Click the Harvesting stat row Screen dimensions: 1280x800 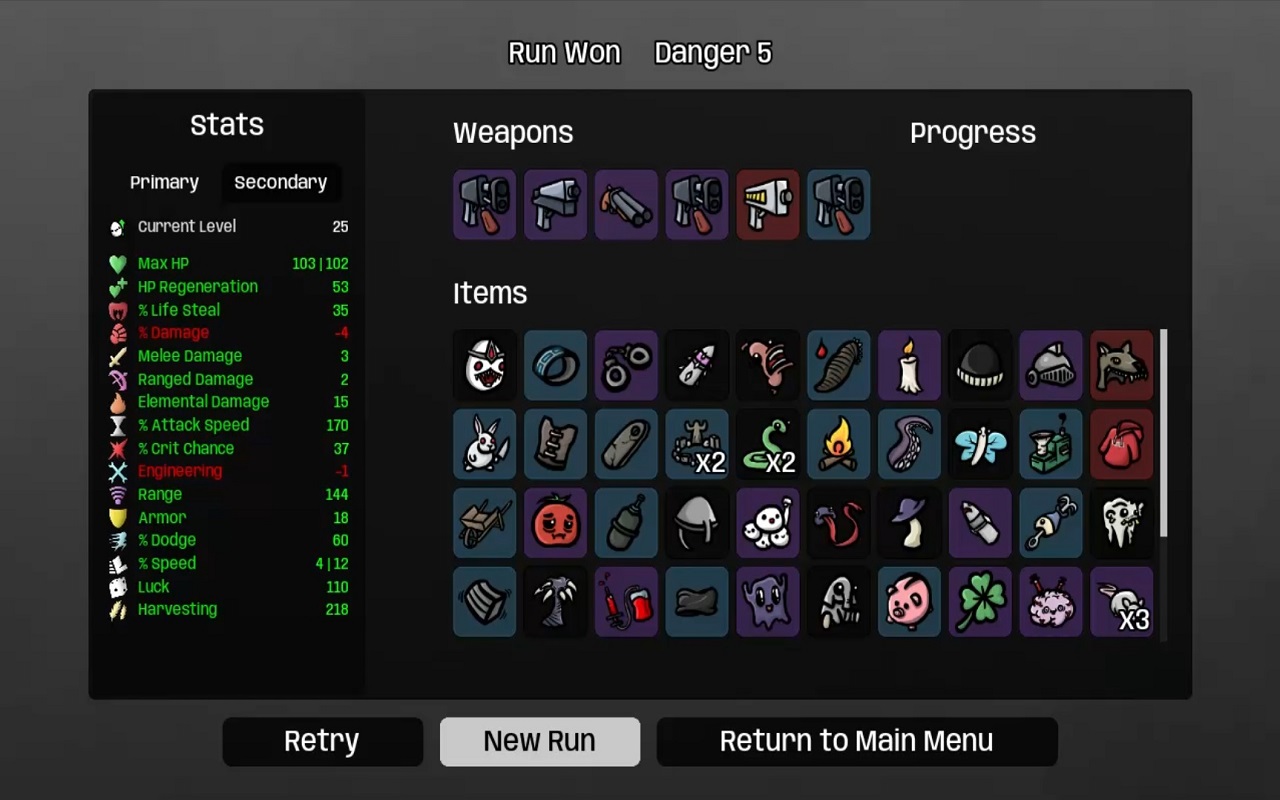coord(228,609)
